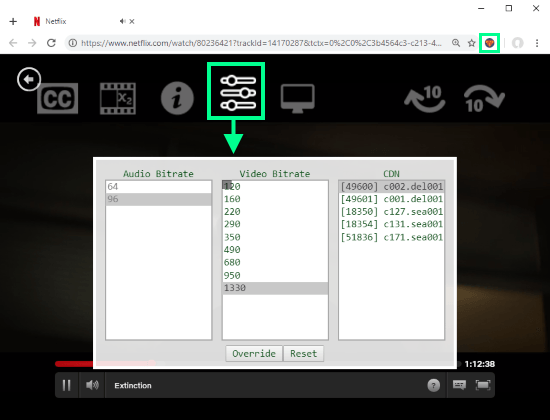This screenshot has width=550, height=420.
Task: Open the help question mark icon
Action: point(434,385)
